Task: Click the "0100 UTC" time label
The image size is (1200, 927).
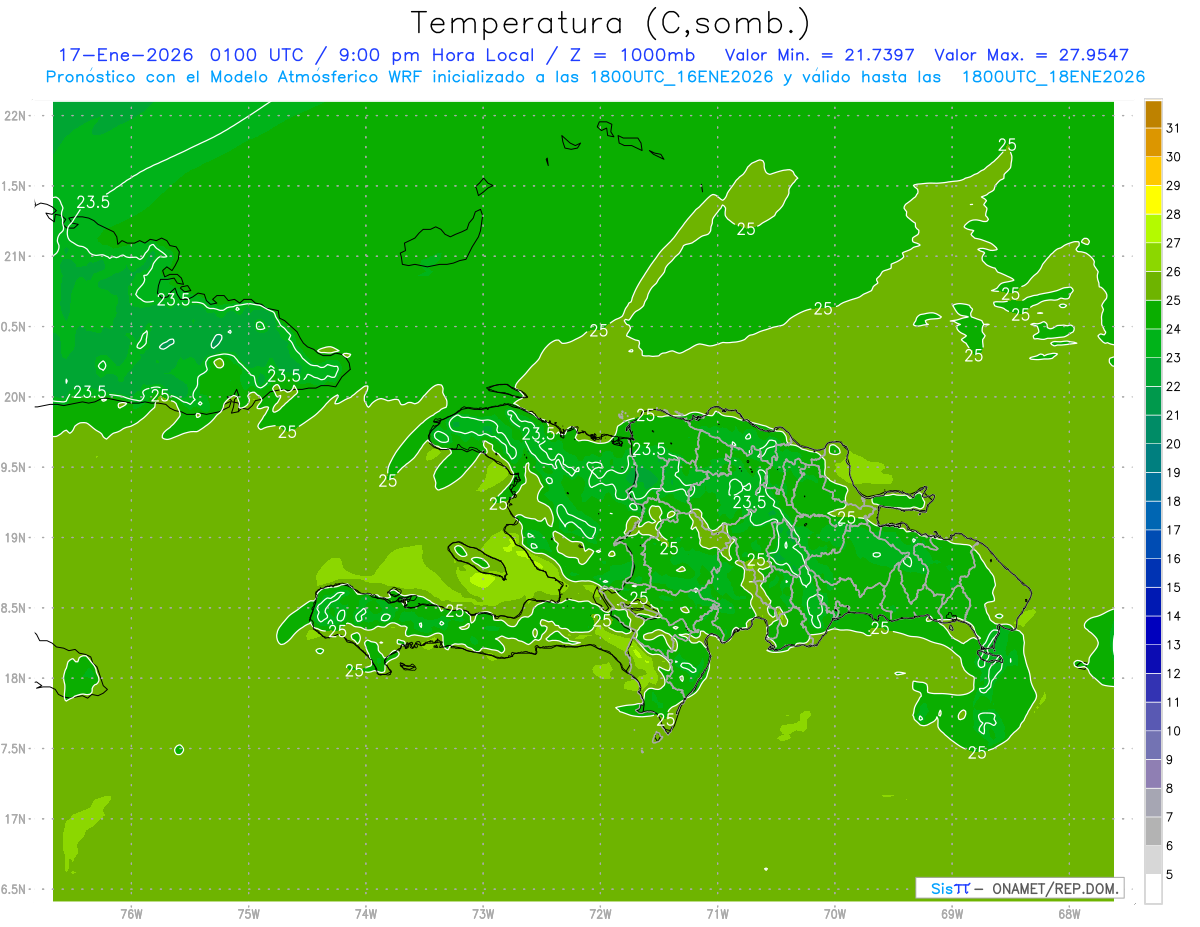Action: tap(259, 54)
